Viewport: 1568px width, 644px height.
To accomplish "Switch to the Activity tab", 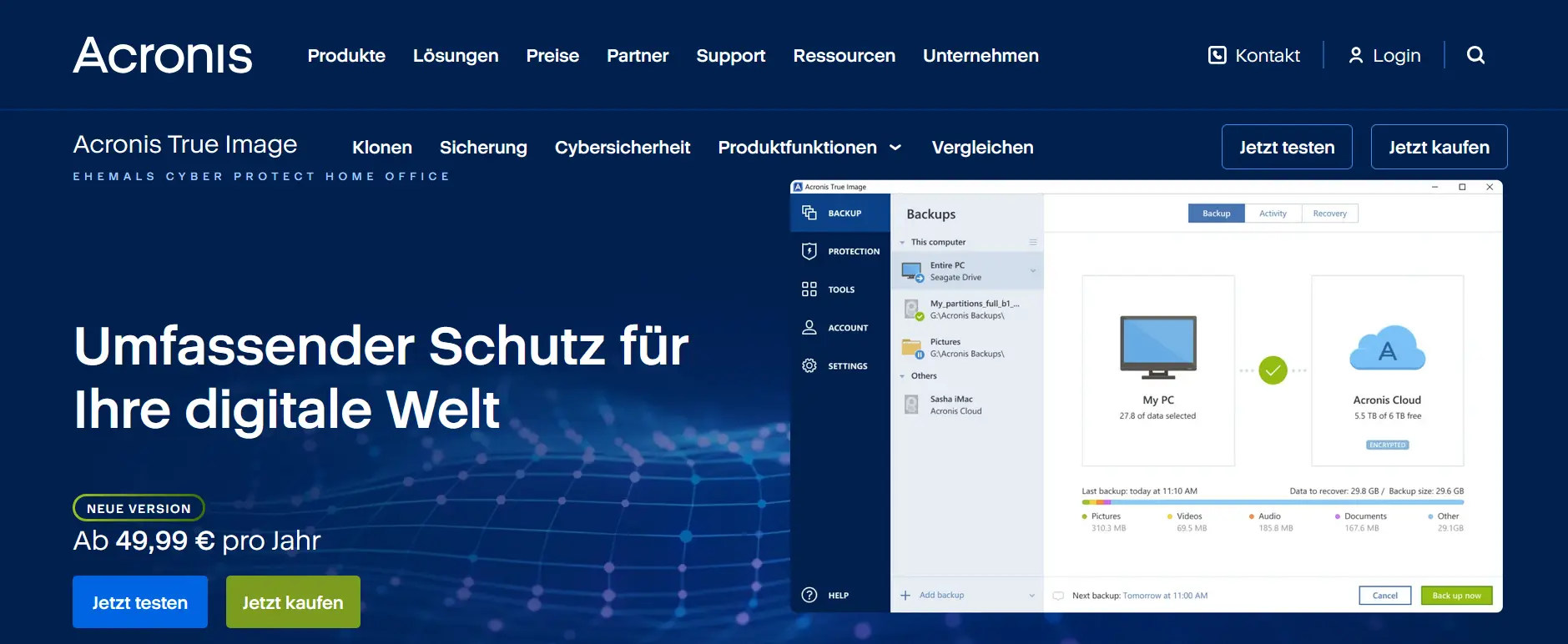I will (1273, 214).
